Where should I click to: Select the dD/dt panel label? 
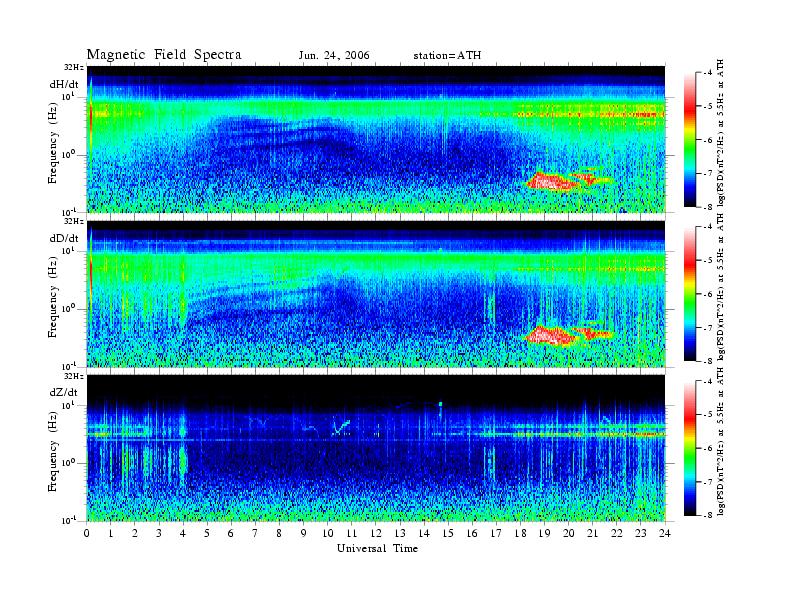pos(64,238)
